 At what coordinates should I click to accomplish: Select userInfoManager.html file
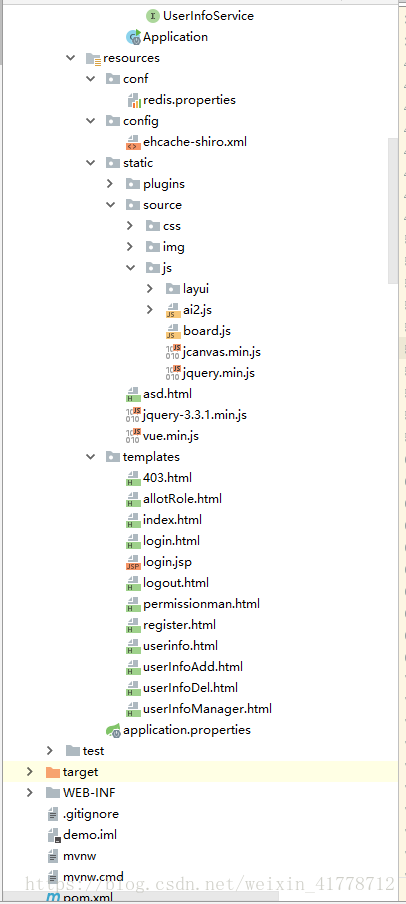(207, 709)
